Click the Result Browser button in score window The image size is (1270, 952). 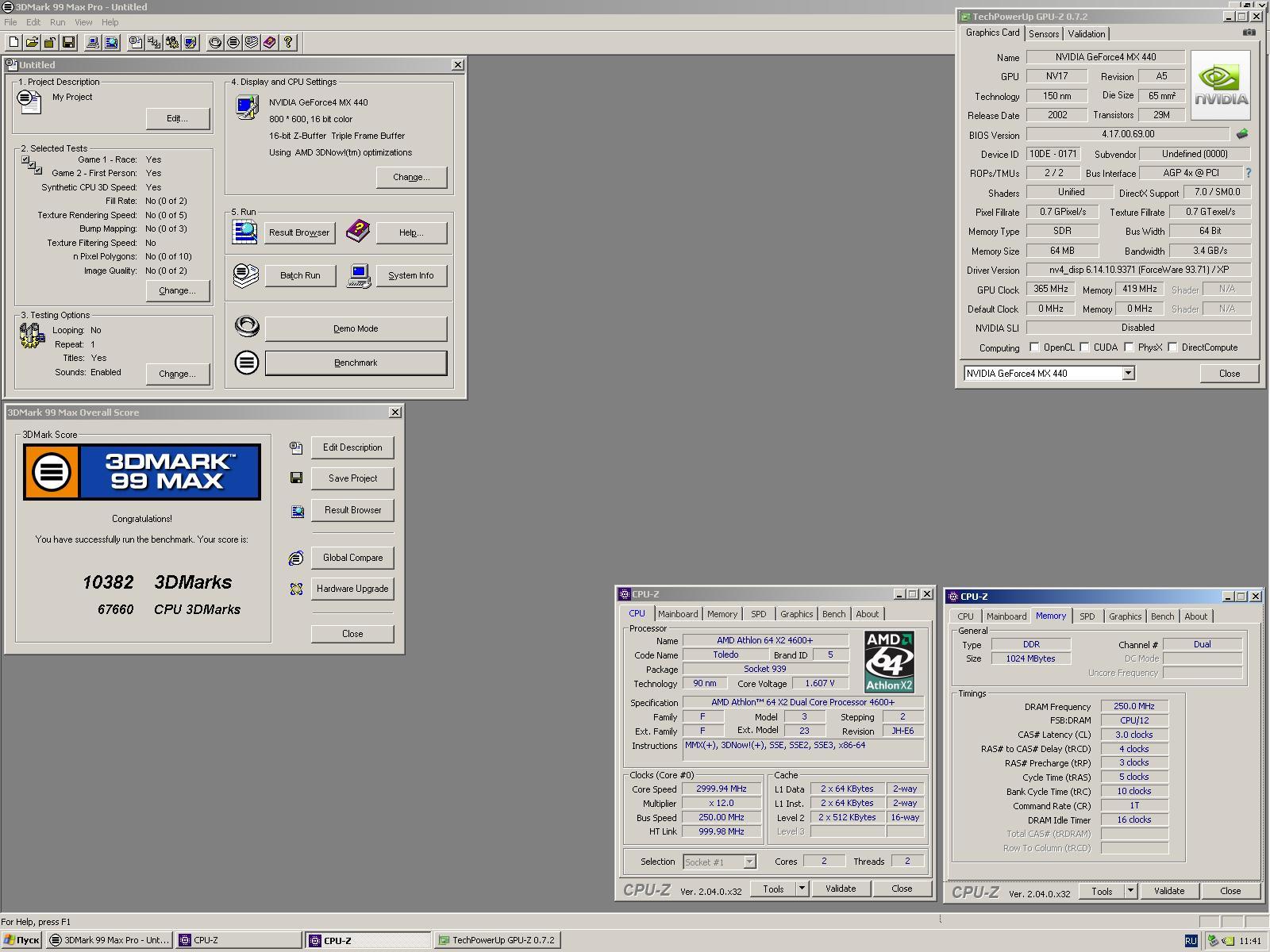tap(352, 510)
